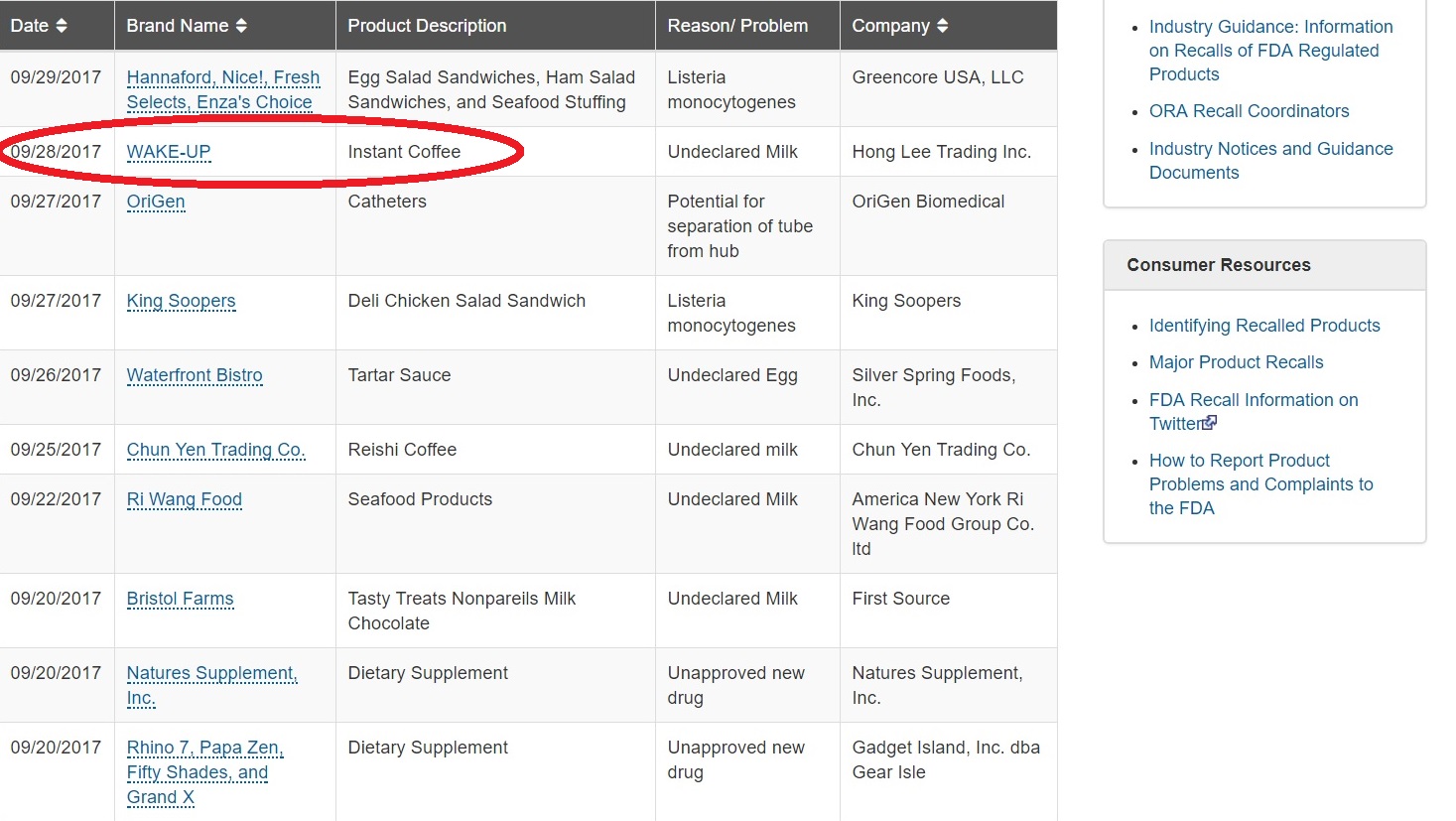
Task: Click the Consumer Resources panel heading
Action: [1264, 265]
